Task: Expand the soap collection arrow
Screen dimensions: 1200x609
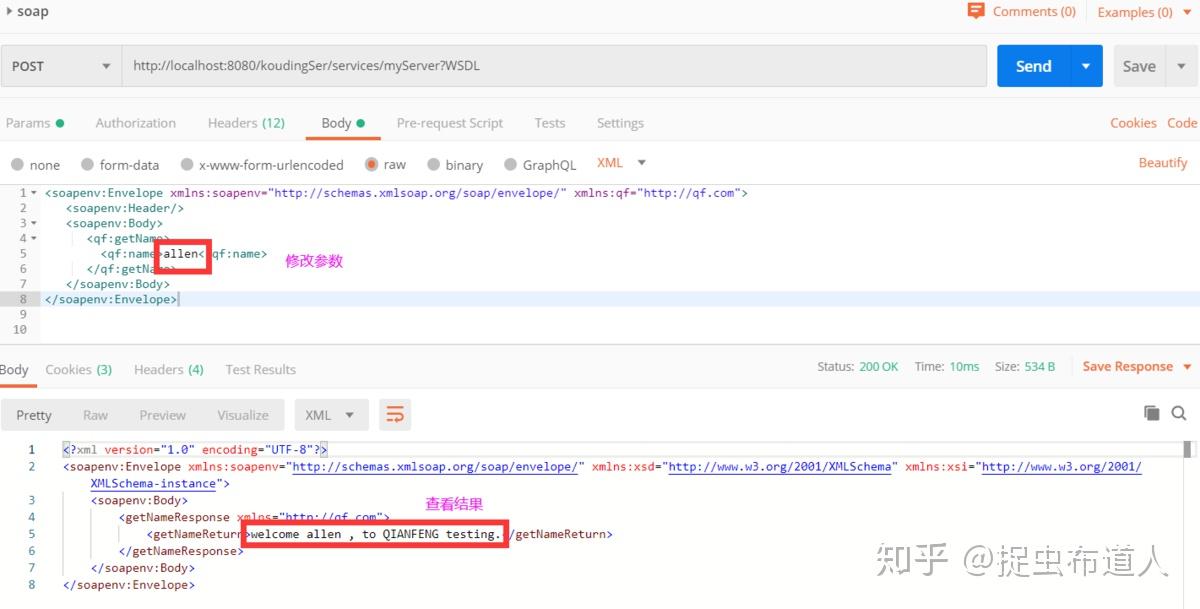Action: (x=8, y=11)
